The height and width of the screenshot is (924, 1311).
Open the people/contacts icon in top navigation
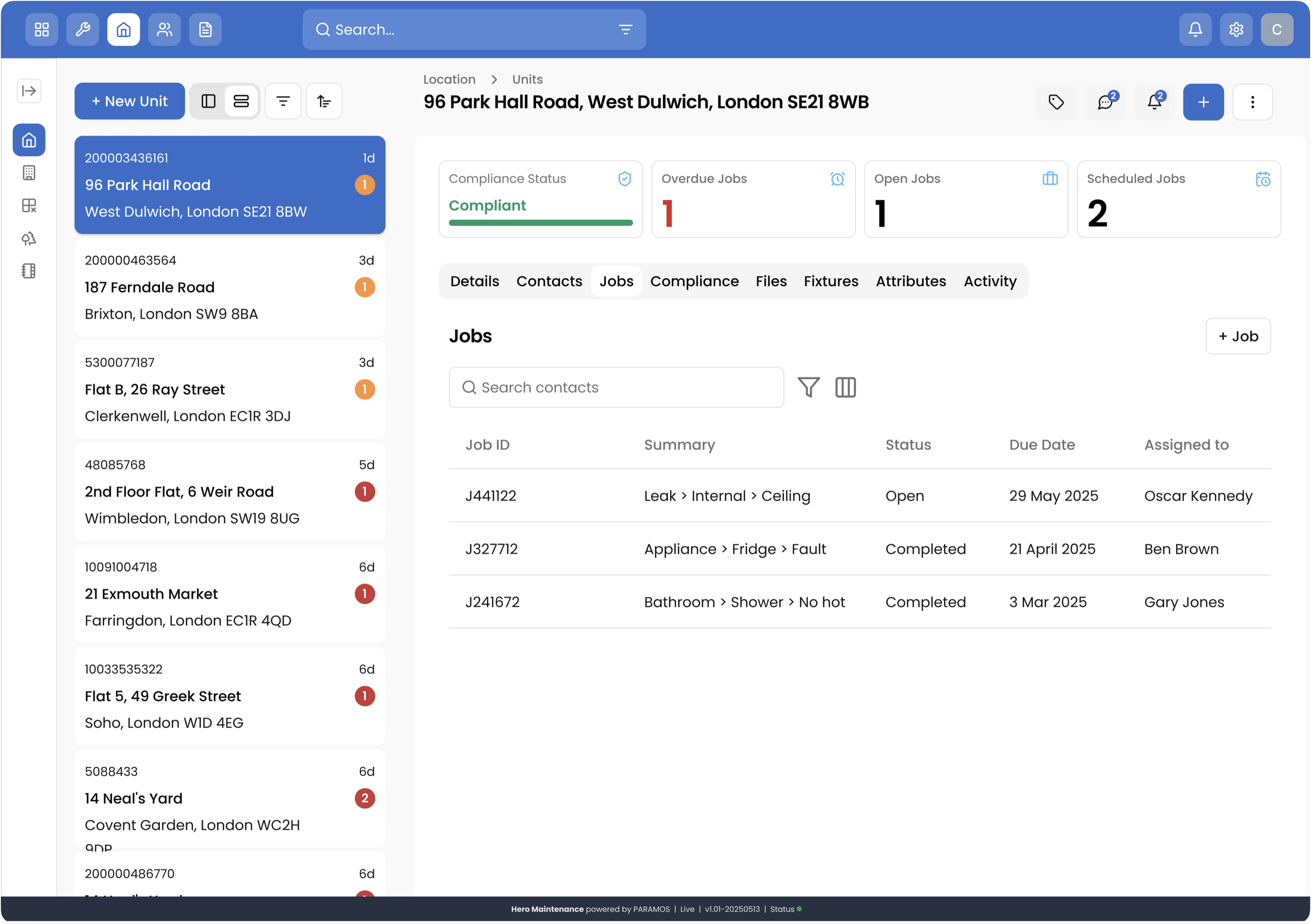(164, 29)
